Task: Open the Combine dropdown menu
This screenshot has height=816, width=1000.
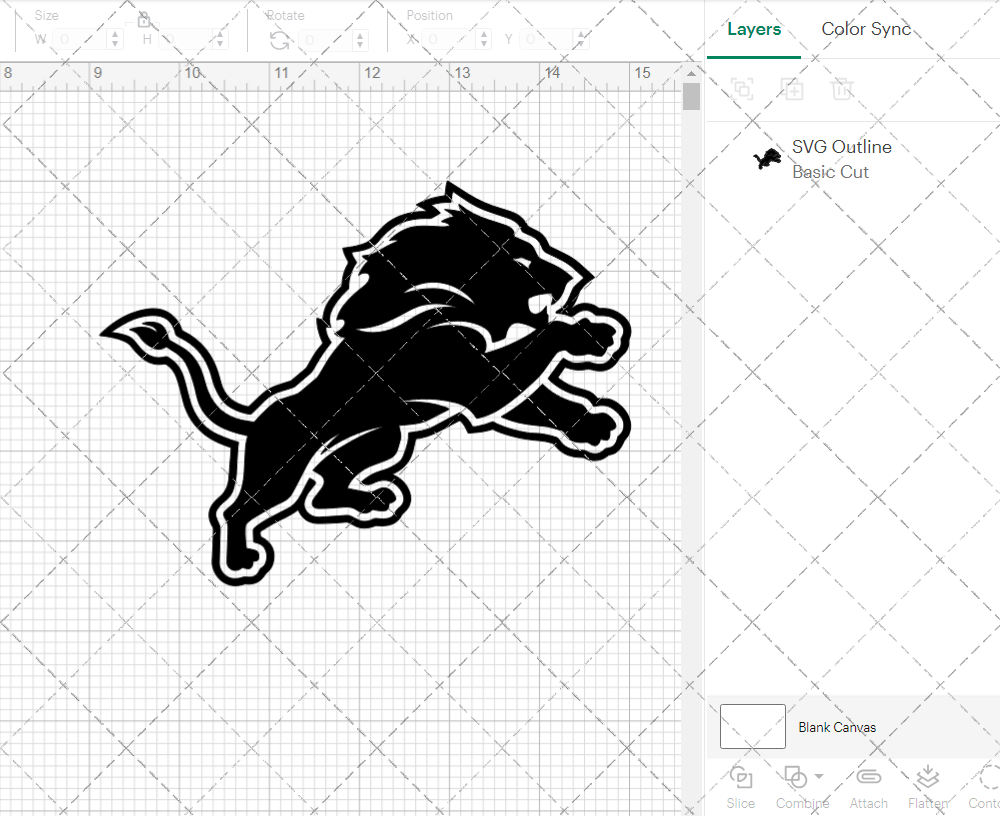Action: (x=819, y=777)
